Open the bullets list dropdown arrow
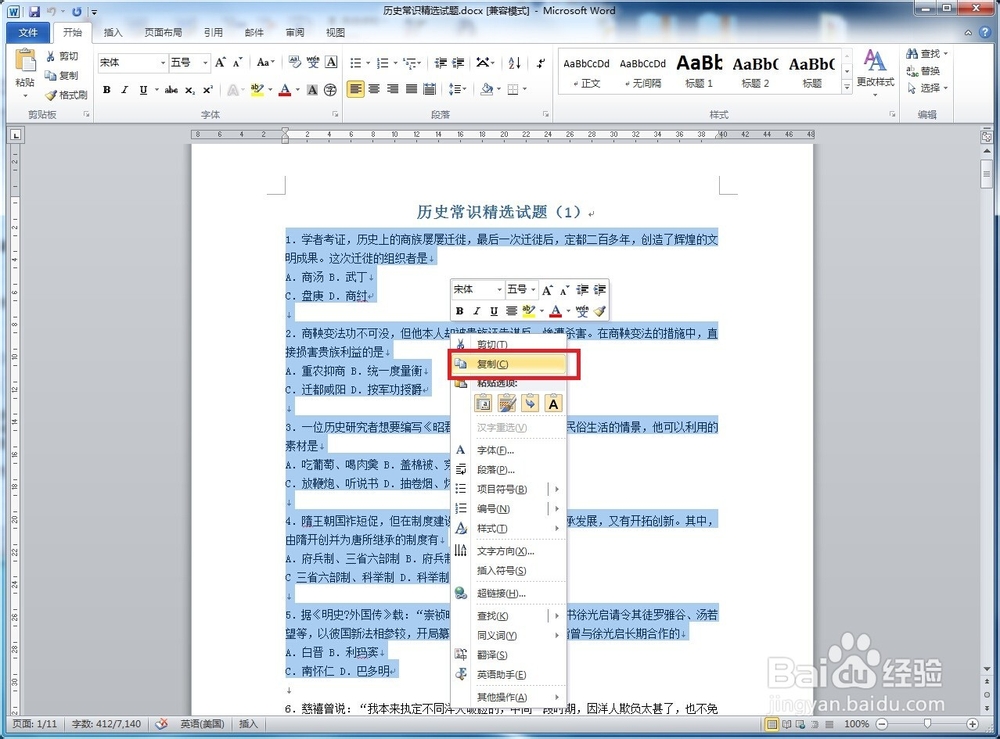1000x739 pixels. [x=368, y=62]
